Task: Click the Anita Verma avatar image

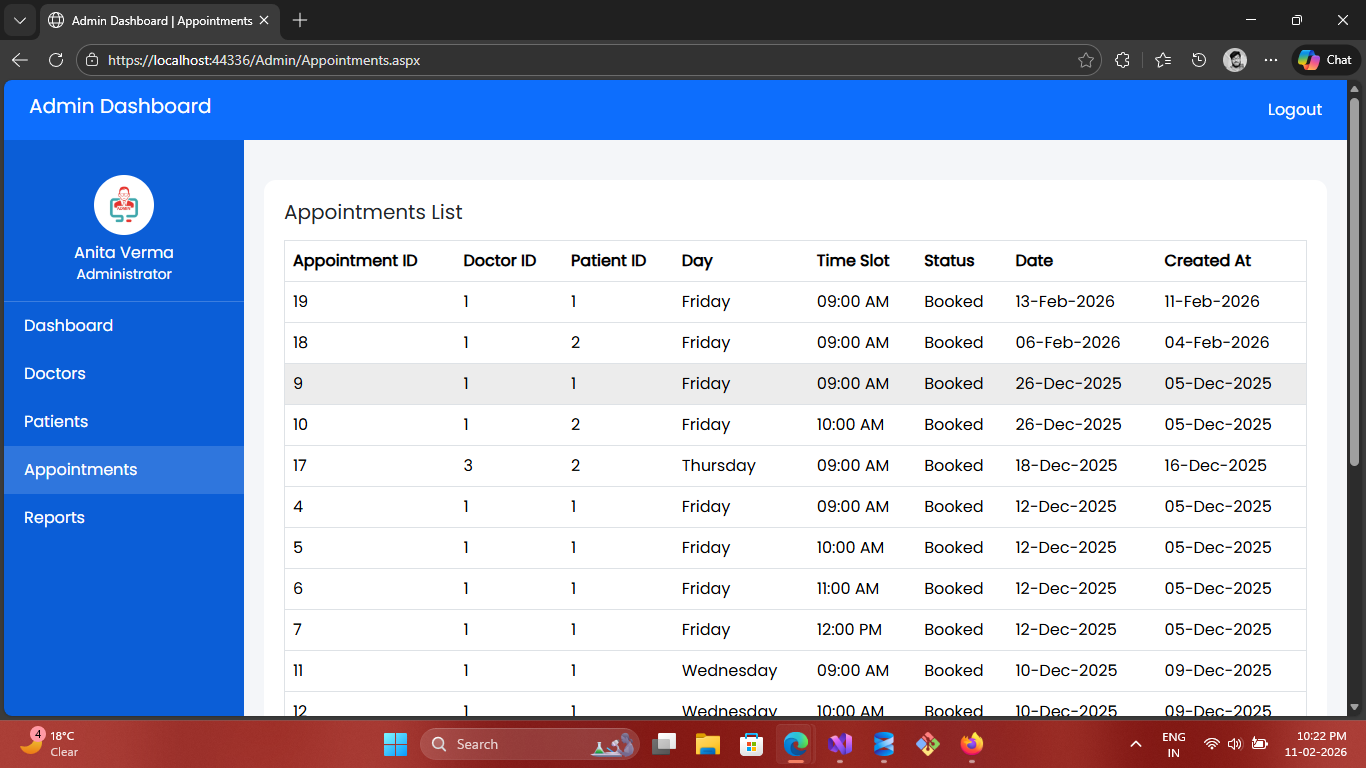Action: [x=124, y=205]
